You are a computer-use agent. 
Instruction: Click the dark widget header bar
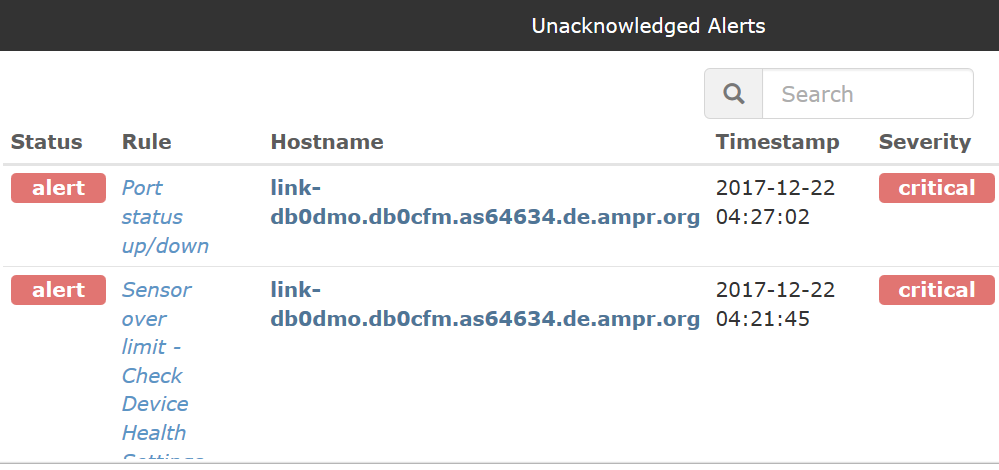click(500, 25)
